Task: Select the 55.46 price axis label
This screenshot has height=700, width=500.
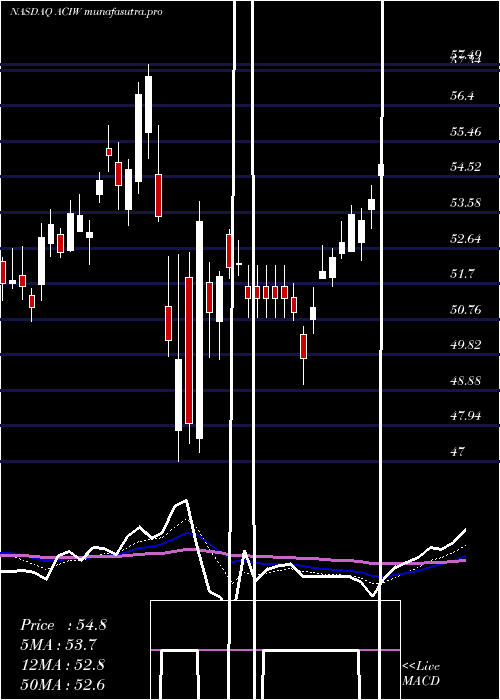Action: [466, 132]
